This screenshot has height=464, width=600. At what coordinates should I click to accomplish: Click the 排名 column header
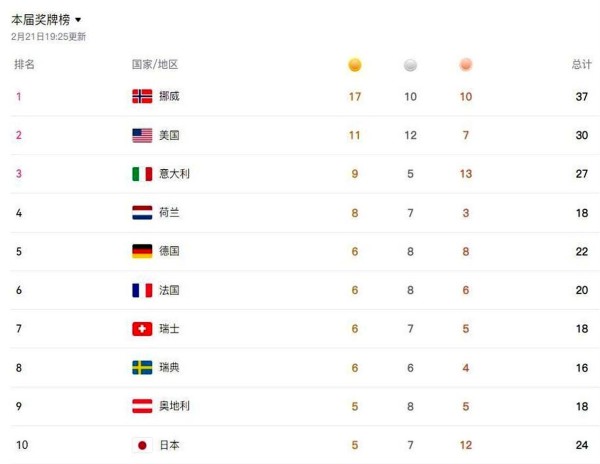point(25,64)
